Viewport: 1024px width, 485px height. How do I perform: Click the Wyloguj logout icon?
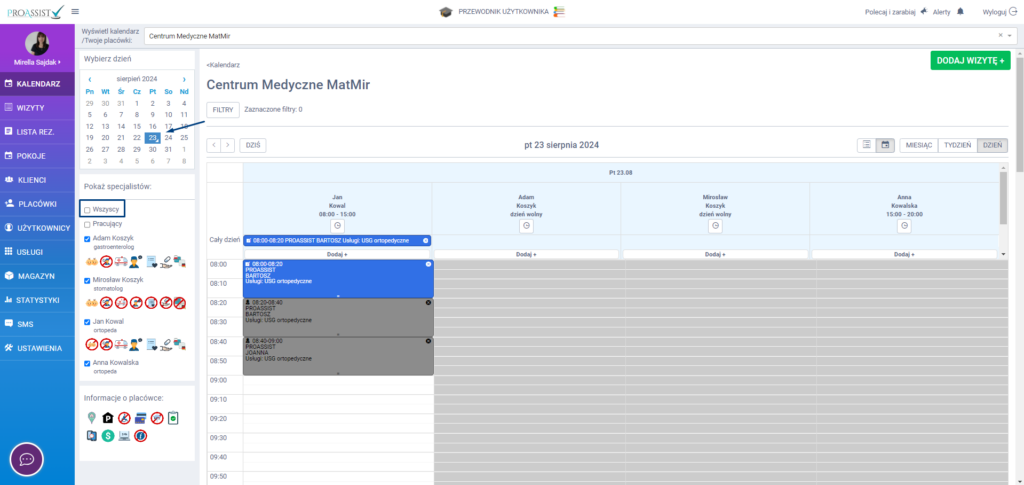pos(1014,12)
